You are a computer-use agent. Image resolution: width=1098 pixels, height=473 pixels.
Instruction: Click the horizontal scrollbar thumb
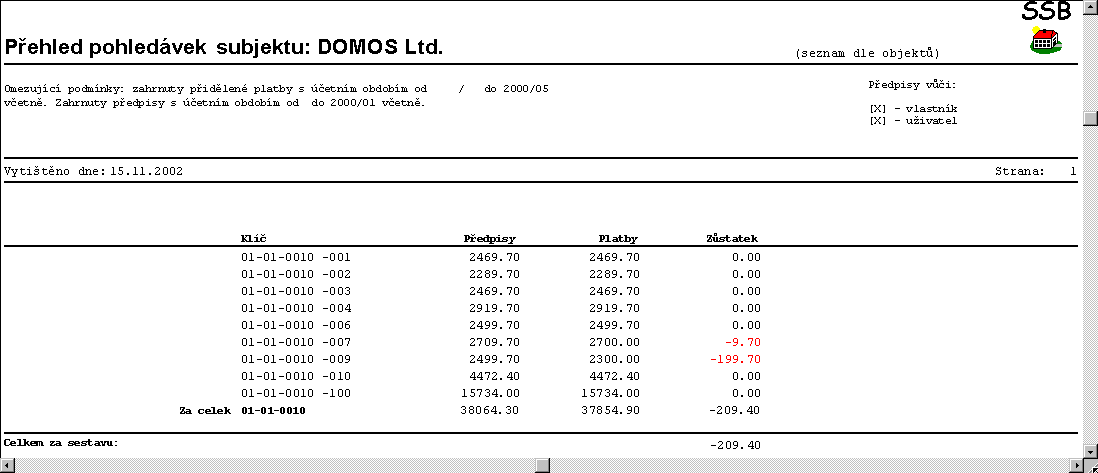coord(542,465)
